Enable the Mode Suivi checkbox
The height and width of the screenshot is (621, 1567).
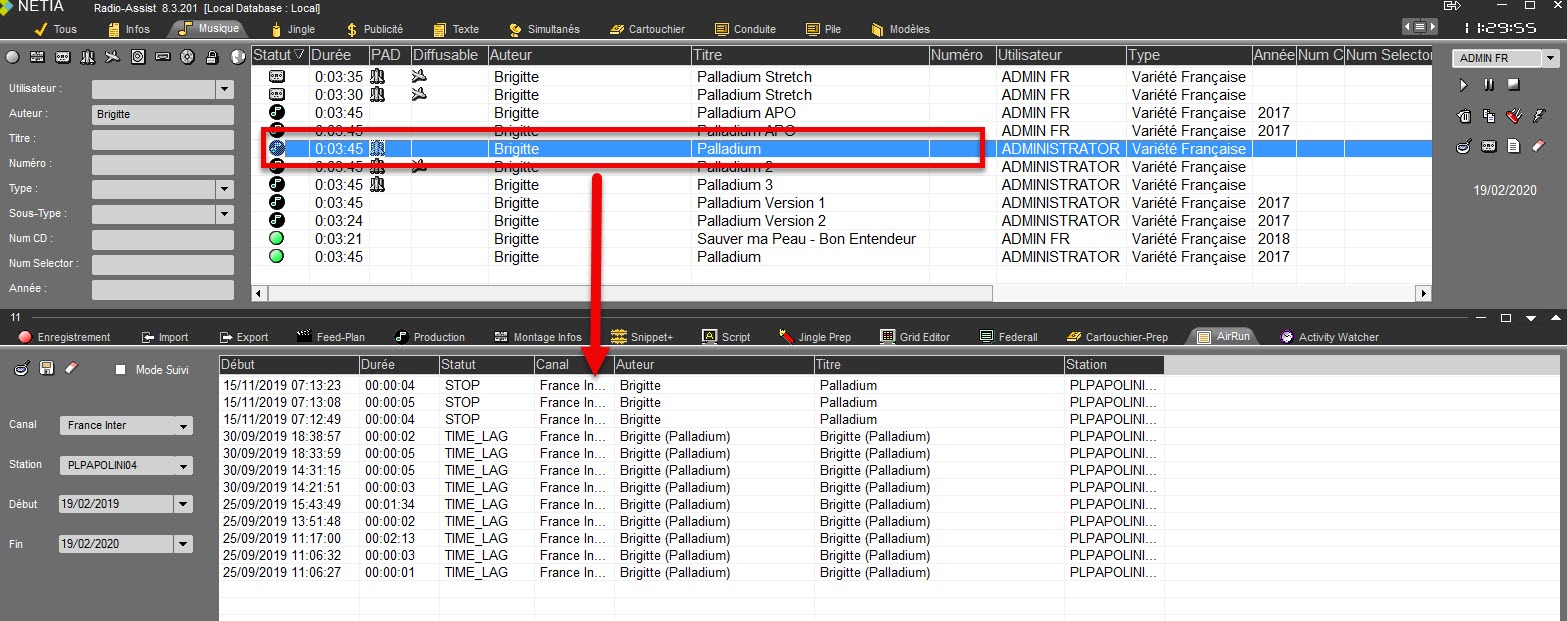click(121, 370)
